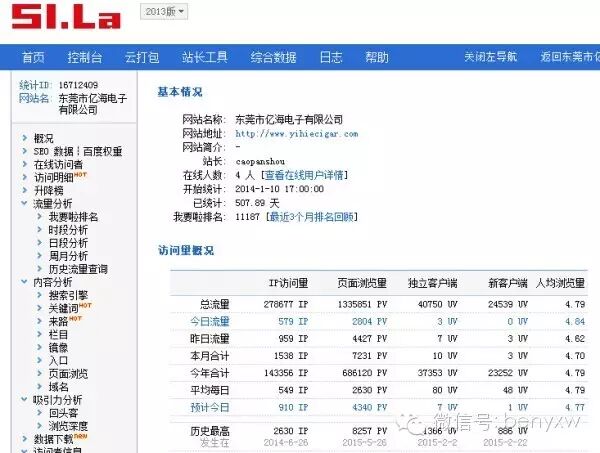Click 本月合计 row label
Image resolution: width=600 pixels, height=453 pixels.
(210, 356)
